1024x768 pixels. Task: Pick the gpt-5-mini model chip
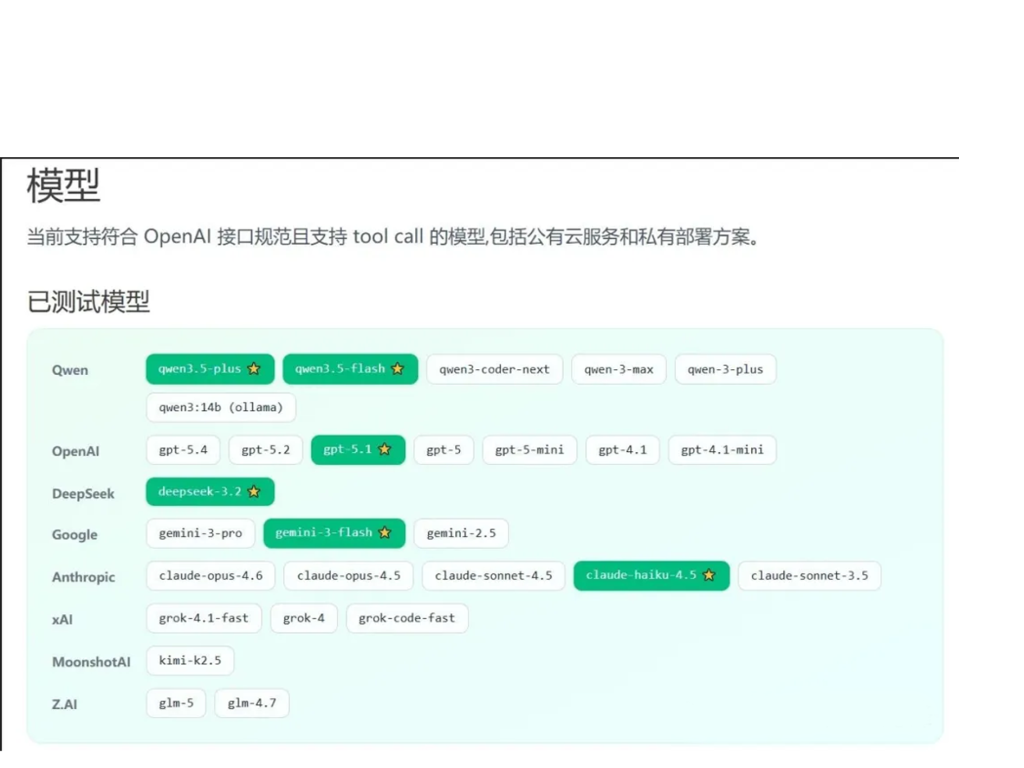[530, 449]
